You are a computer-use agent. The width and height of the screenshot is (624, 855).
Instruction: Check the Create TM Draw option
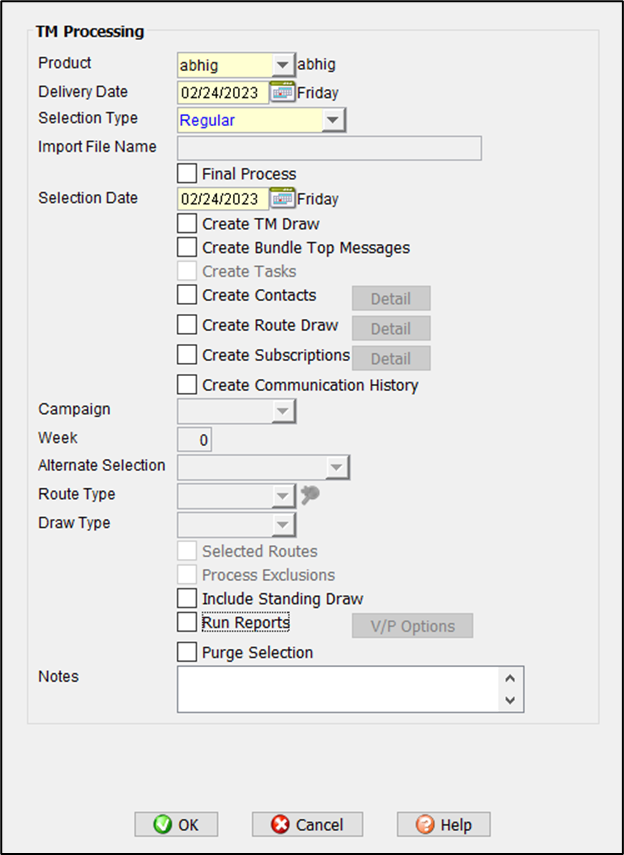[x=187, y=223]
